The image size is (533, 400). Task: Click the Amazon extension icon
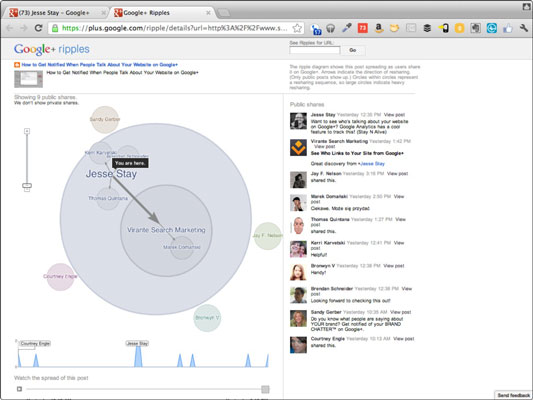pos(379,28)
